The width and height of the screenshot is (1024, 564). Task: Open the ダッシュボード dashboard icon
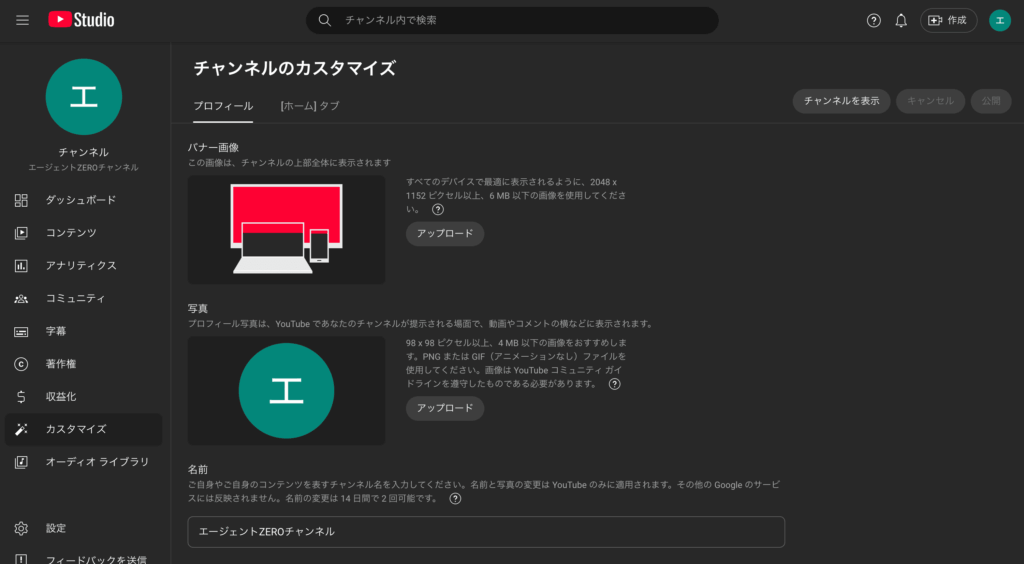(x=21, y=200)
